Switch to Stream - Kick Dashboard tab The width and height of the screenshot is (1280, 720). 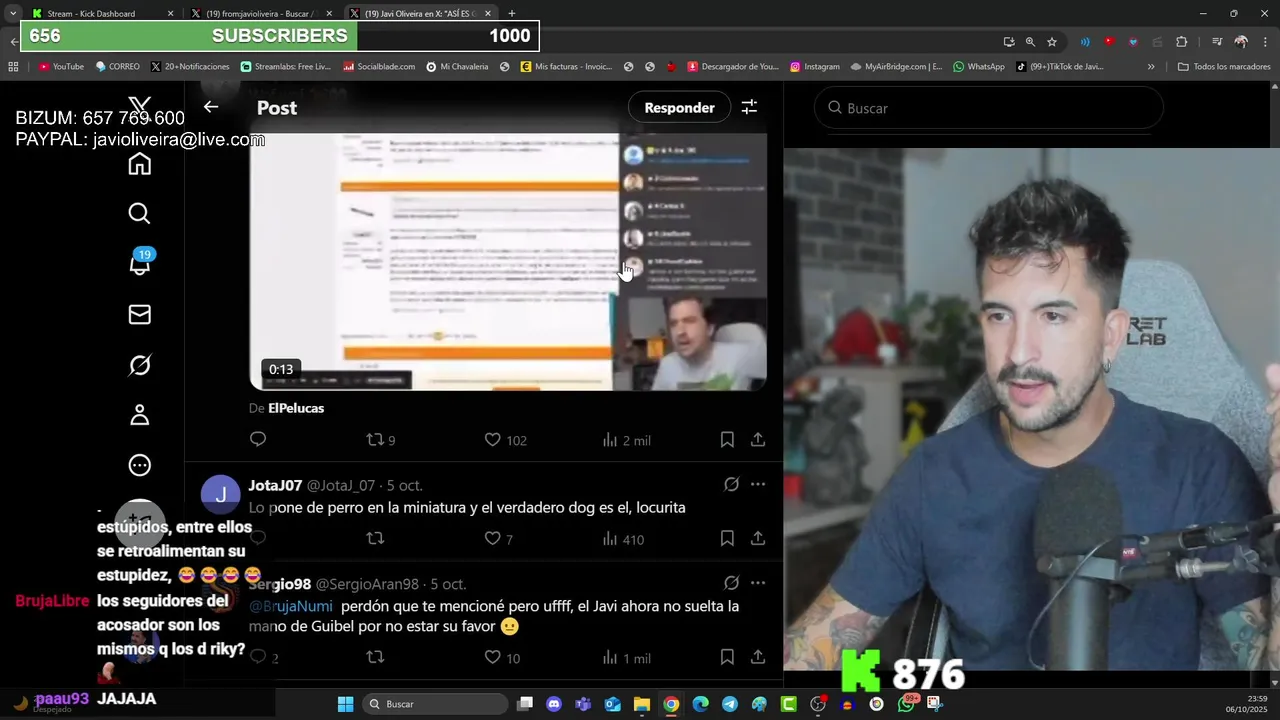pyautogui.click(x=100, y=14)
